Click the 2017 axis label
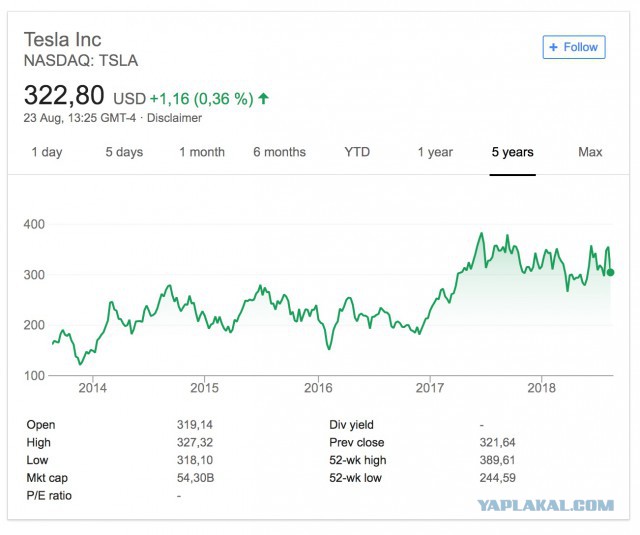 (x=430, y=388)
